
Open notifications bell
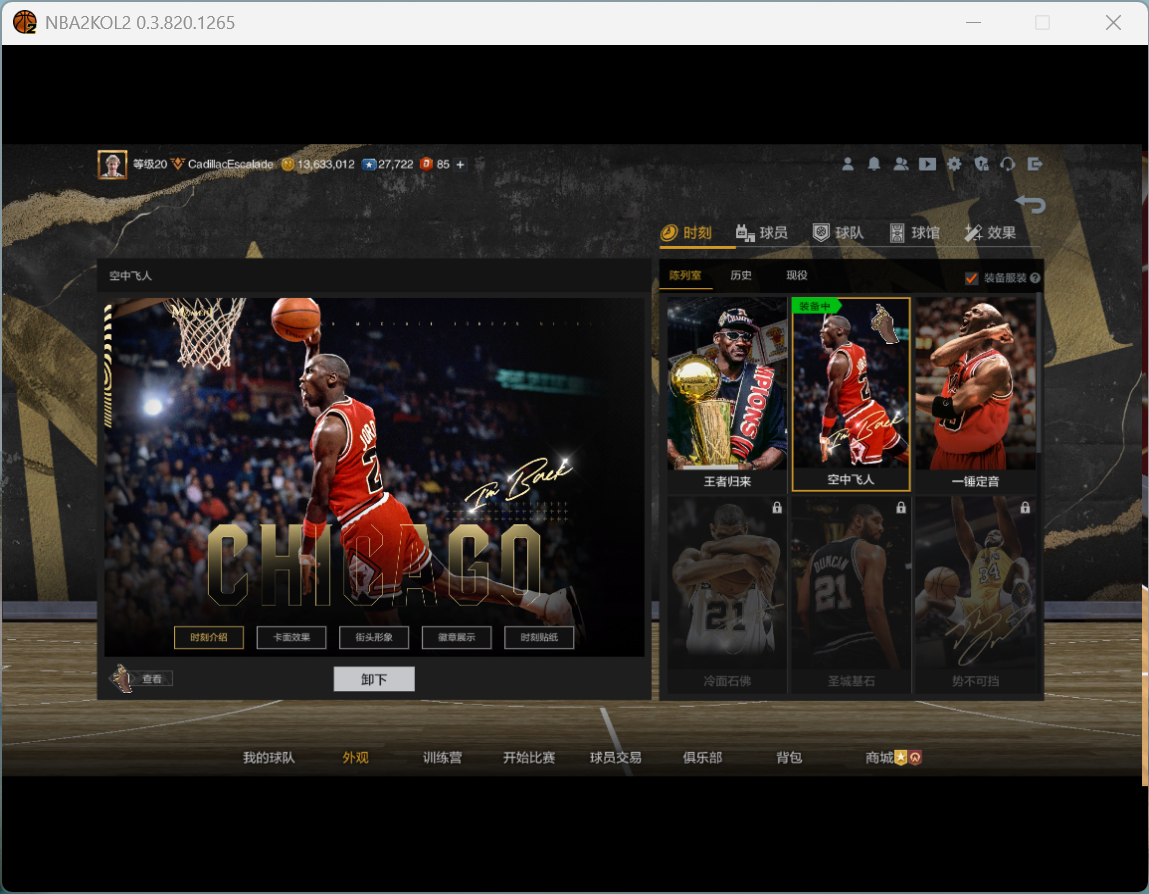874,164
